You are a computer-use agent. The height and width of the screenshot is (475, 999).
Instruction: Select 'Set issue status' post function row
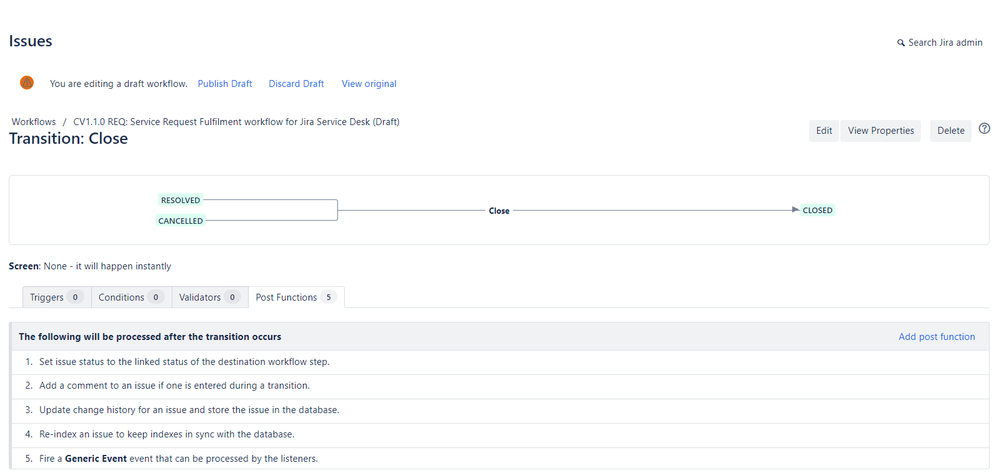(x=500, y=362)
